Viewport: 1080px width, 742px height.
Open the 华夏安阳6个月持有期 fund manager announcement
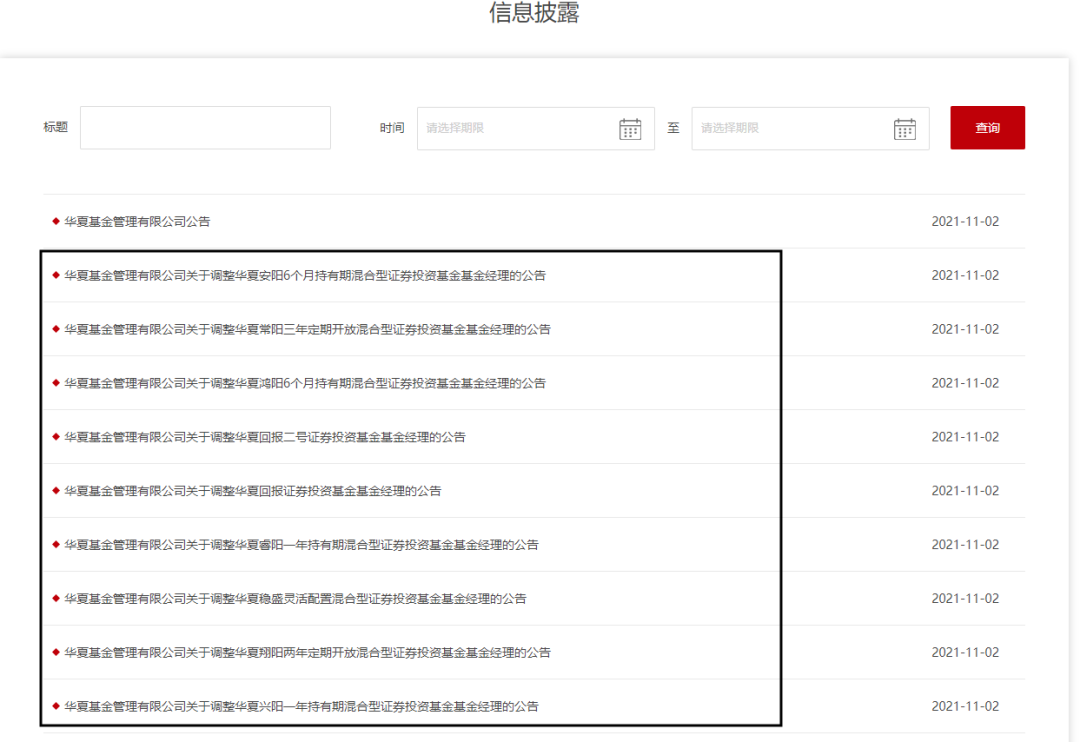point(304,276)
